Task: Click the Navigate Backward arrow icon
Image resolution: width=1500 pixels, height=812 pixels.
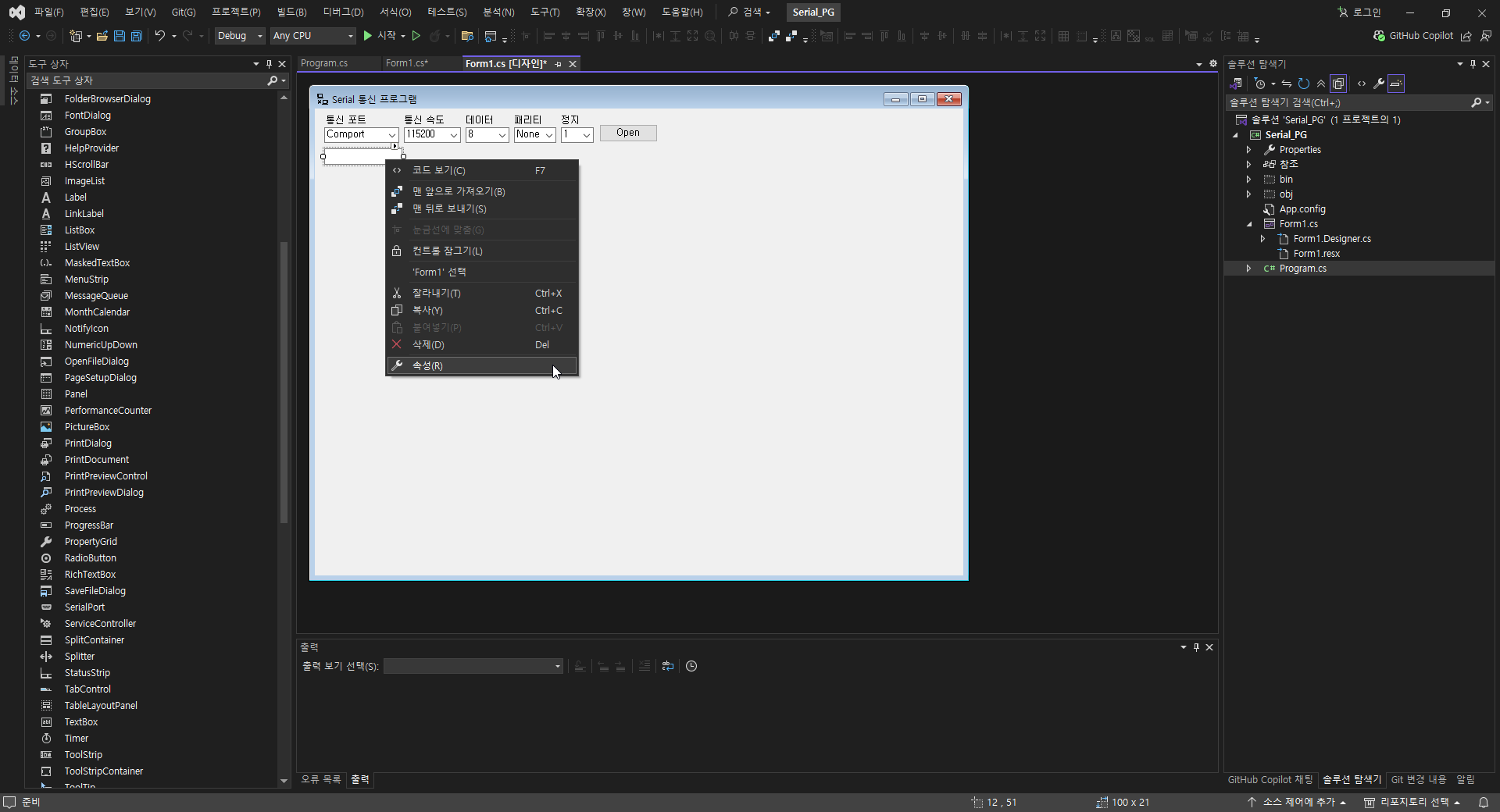Action: pyautogui.click(x=25, y=36)
